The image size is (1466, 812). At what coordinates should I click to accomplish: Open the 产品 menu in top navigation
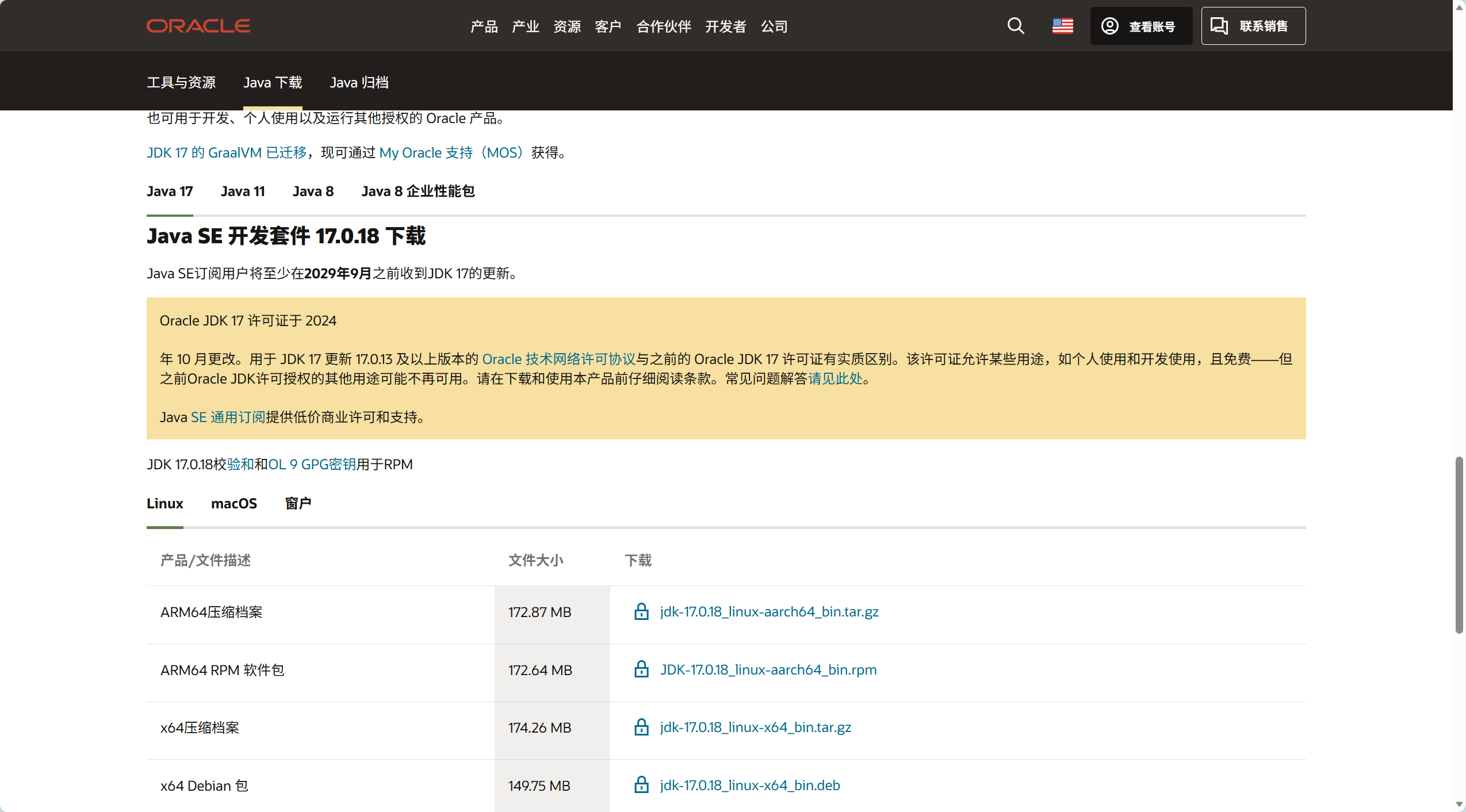[x=484, y=26]
